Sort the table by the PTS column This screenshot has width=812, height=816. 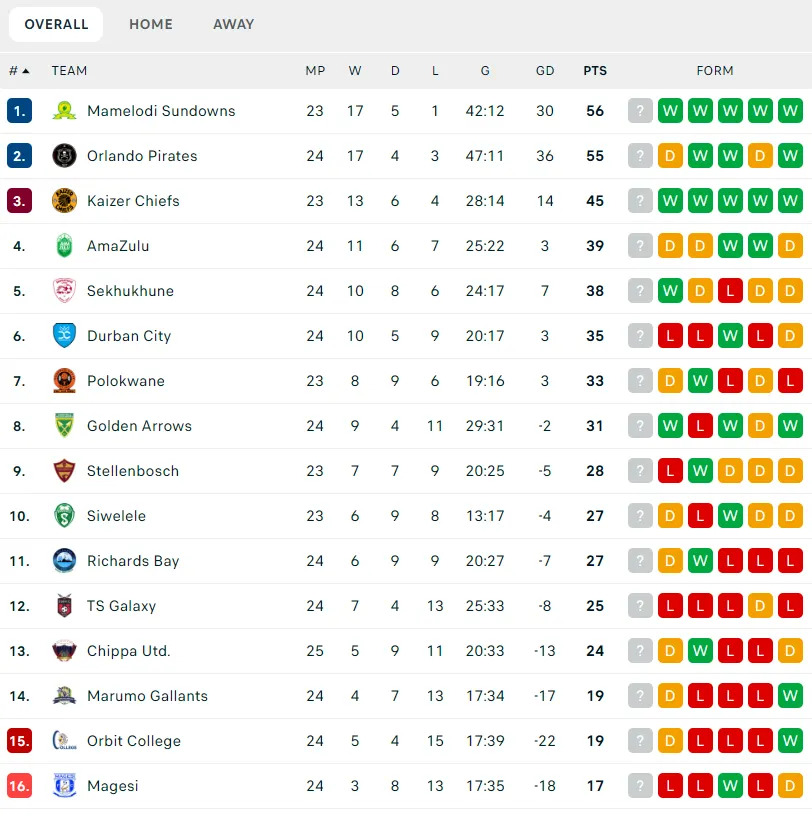[x=595, y=71]
